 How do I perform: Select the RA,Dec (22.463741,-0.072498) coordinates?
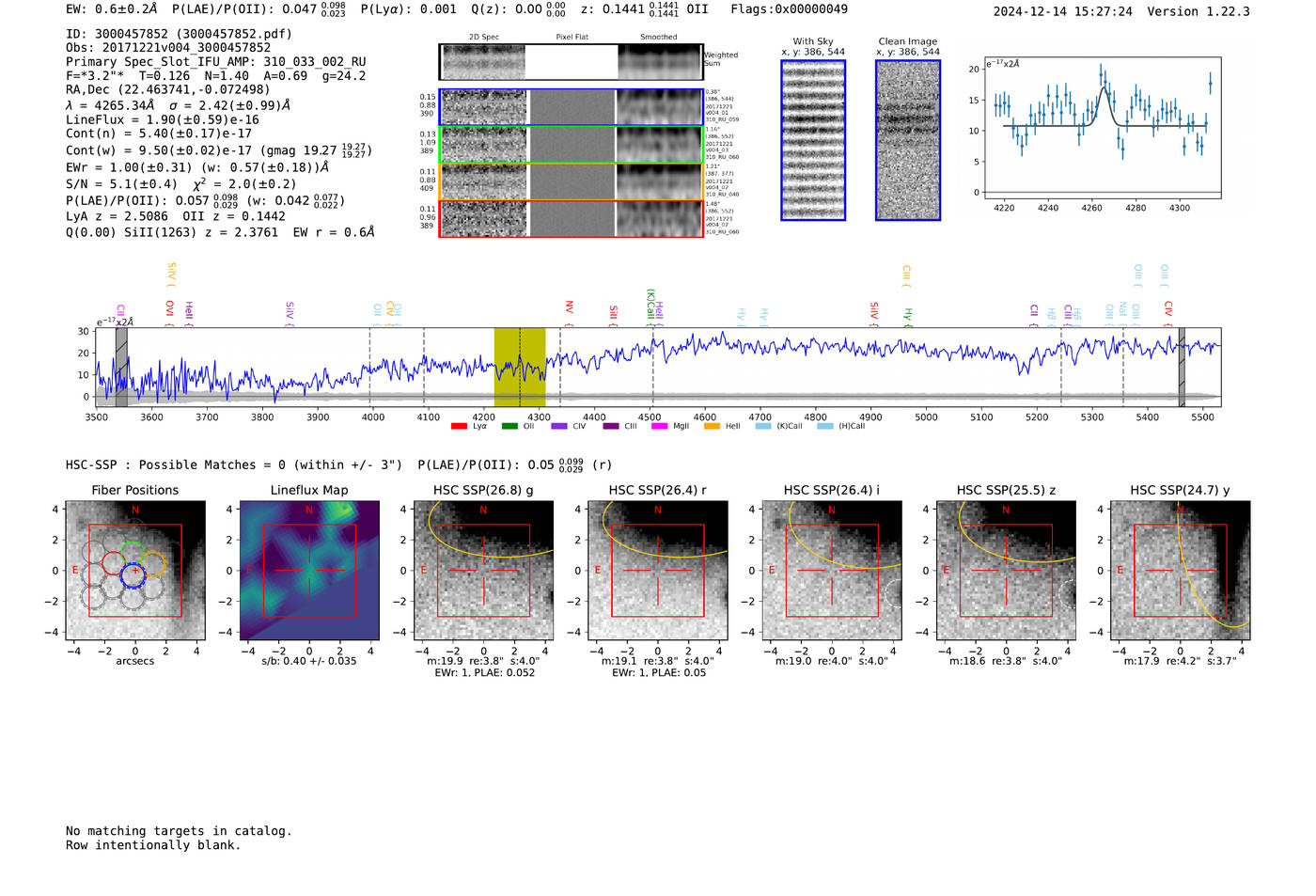[167, 90]
